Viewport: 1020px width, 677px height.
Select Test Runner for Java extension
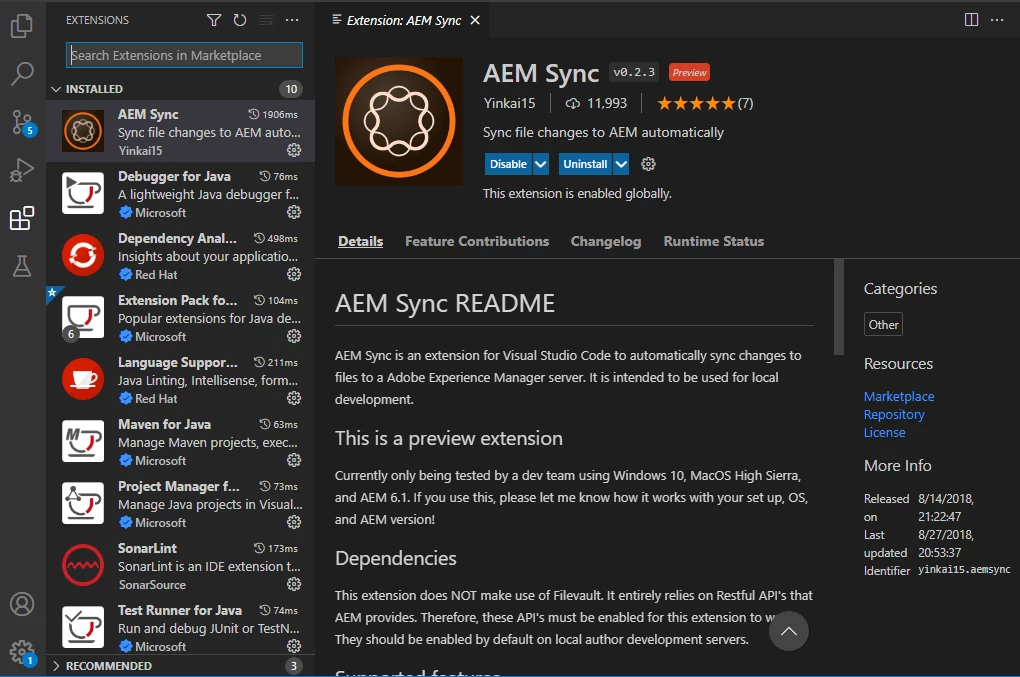pos(180,627)
